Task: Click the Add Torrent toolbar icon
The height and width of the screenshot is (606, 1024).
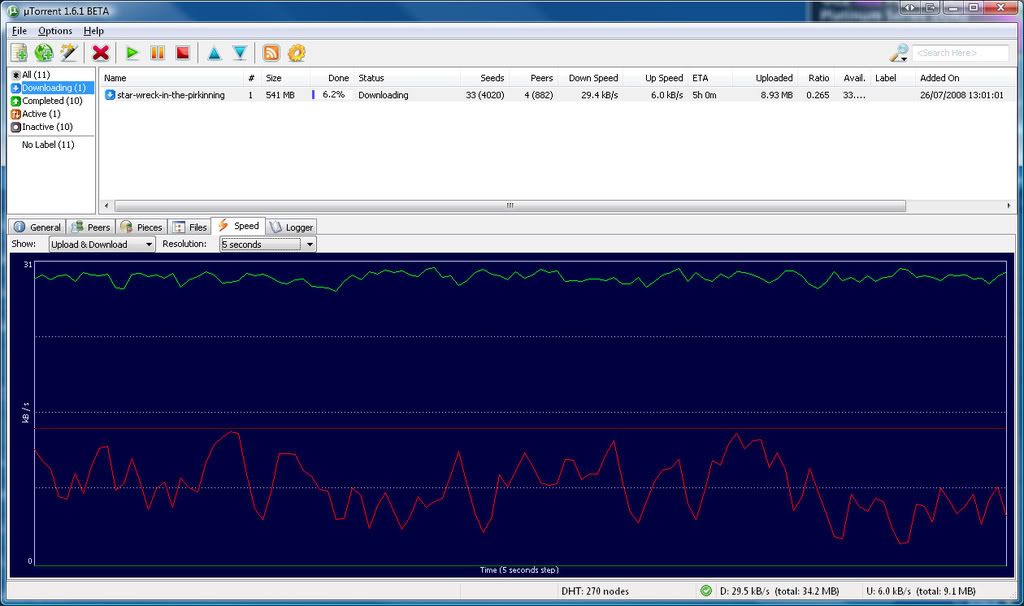Action: (x=19, y=53)
